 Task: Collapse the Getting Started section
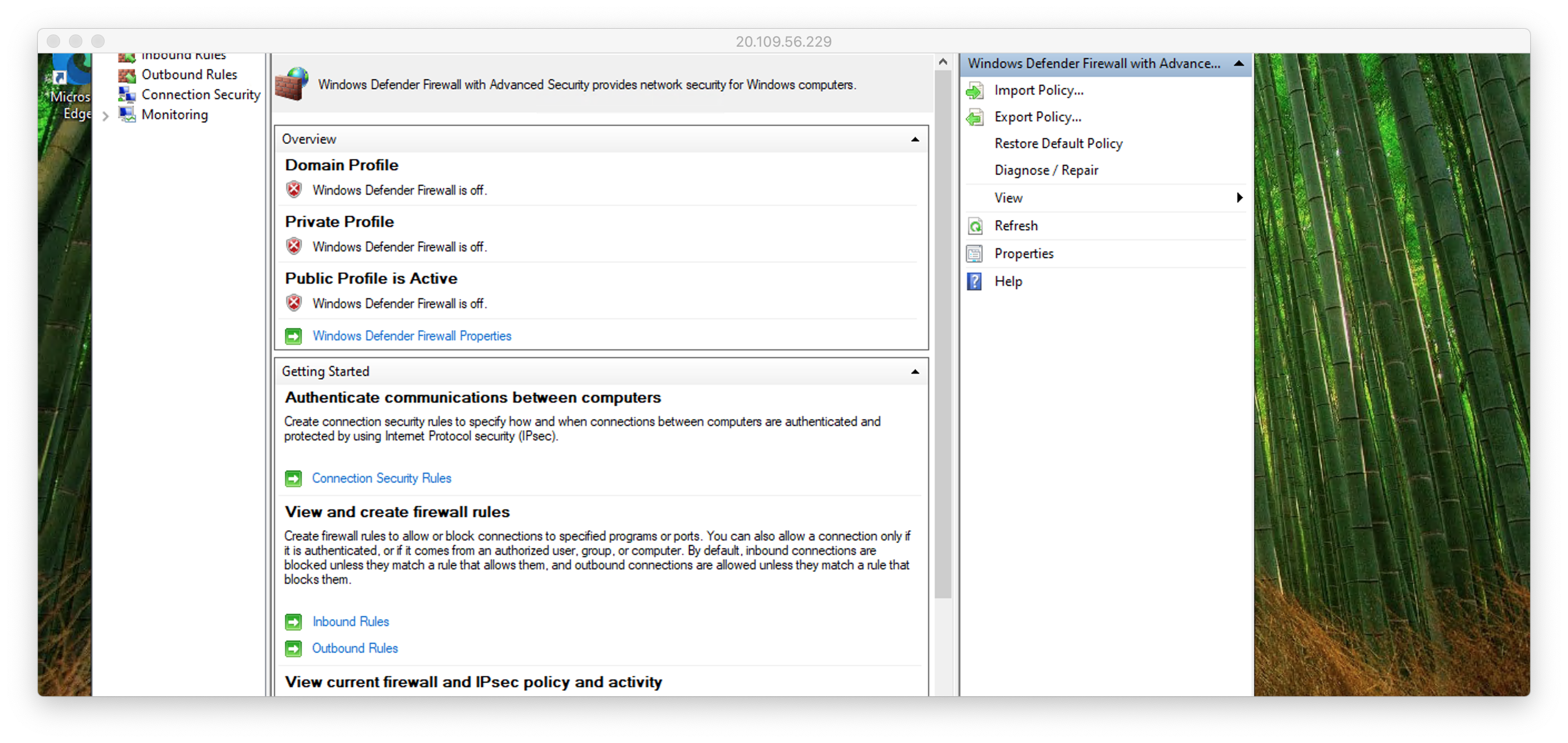(914, 372)
